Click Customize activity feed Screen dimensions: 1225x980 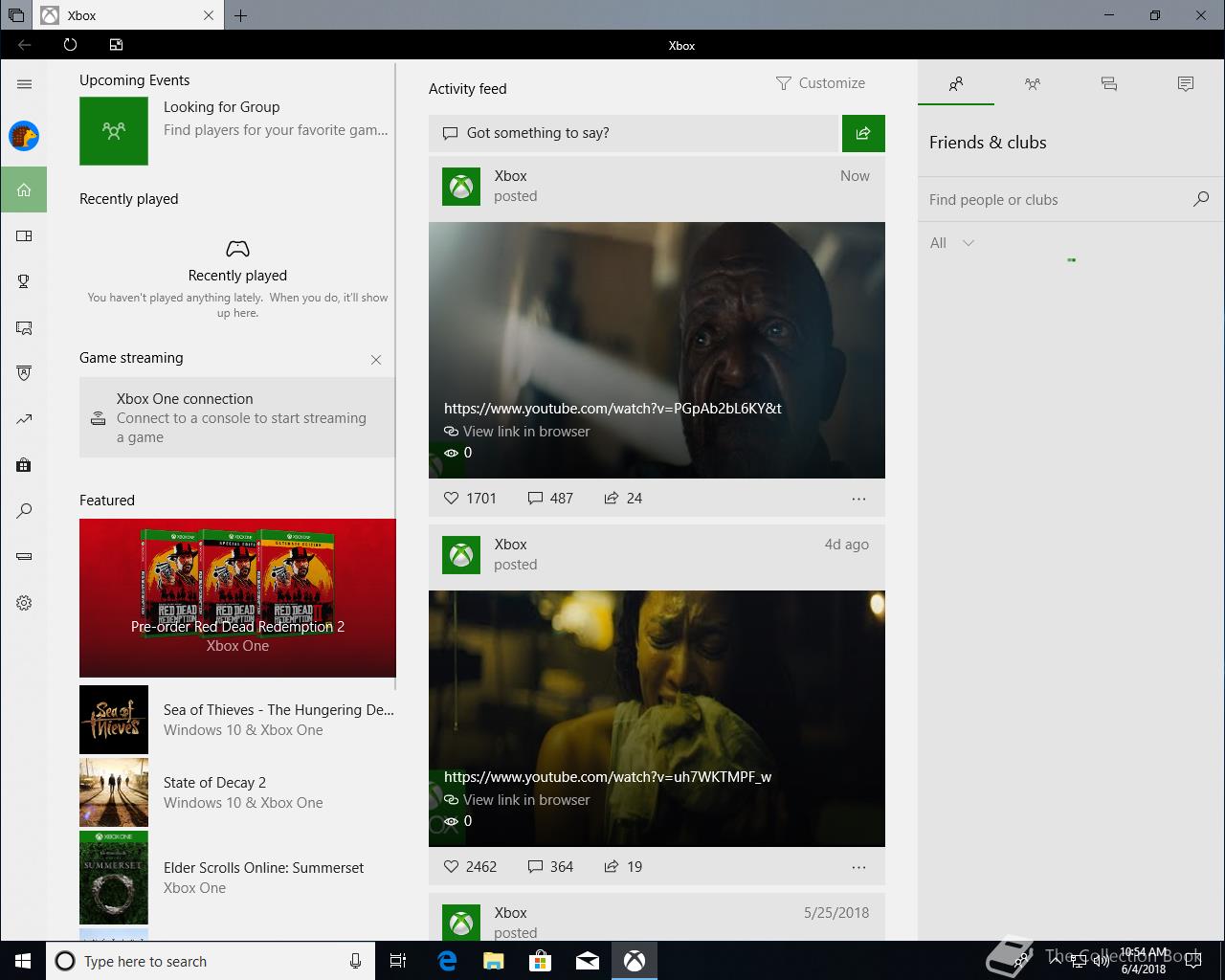tap(820, 83)
